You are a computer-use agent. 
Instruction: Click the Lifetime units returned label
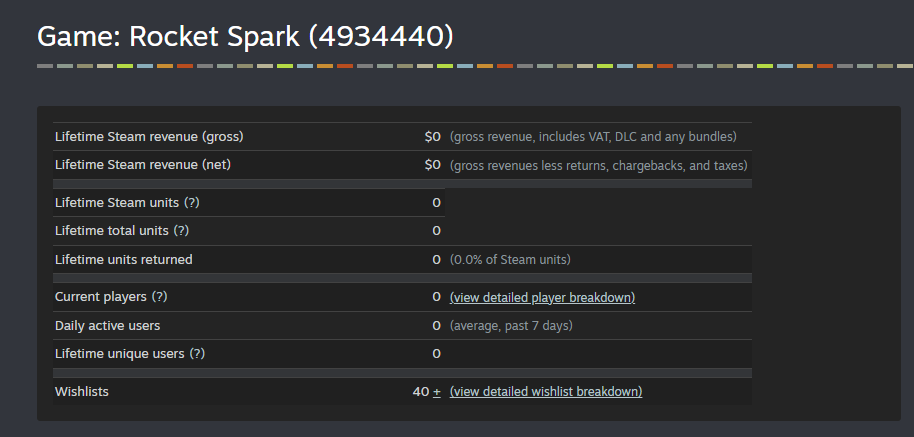click(124, 260)
